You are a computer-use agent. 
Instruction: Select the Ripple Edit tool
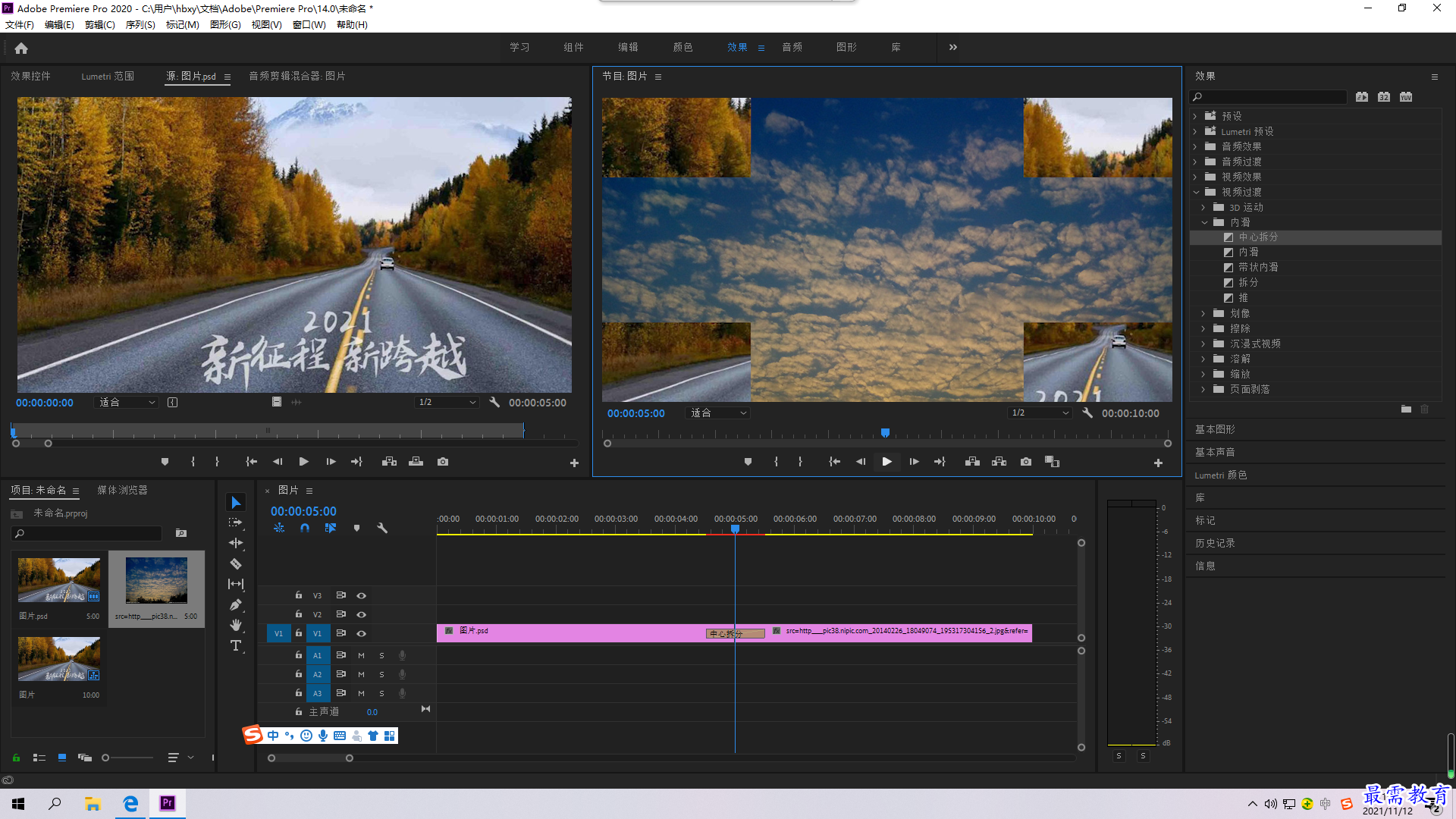tap(236, 543)
